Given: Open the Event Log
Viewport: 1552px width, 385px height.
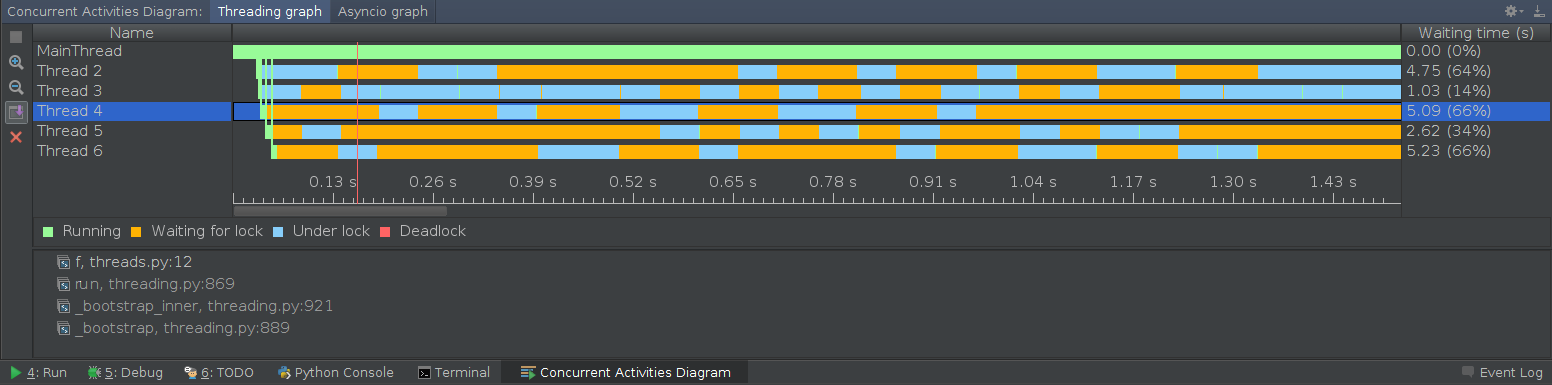Looking at the screenshot, I should [x=1502, y=373].
